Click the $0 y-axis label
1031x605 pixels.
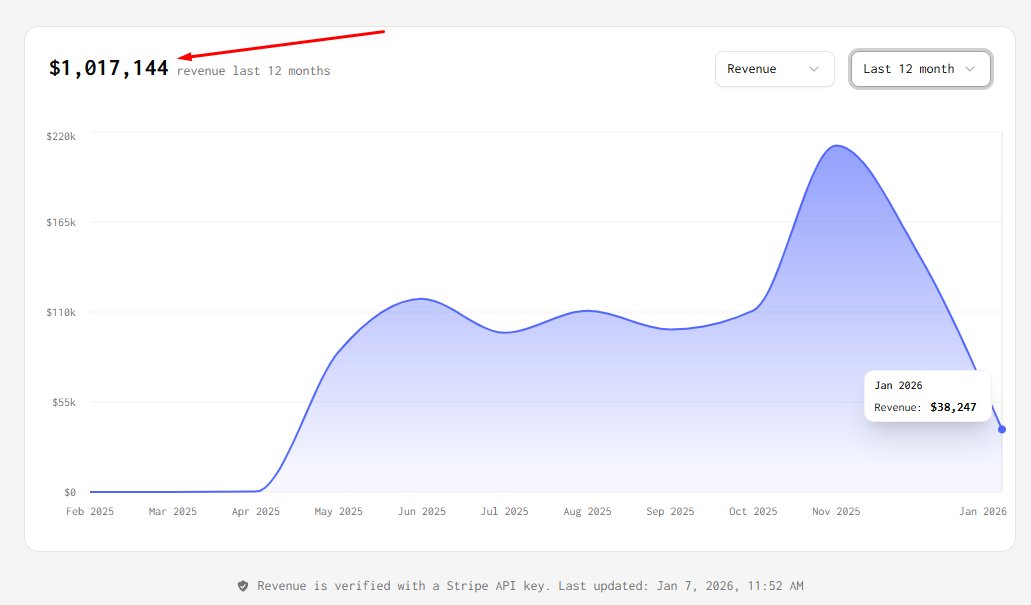point(70,492)
